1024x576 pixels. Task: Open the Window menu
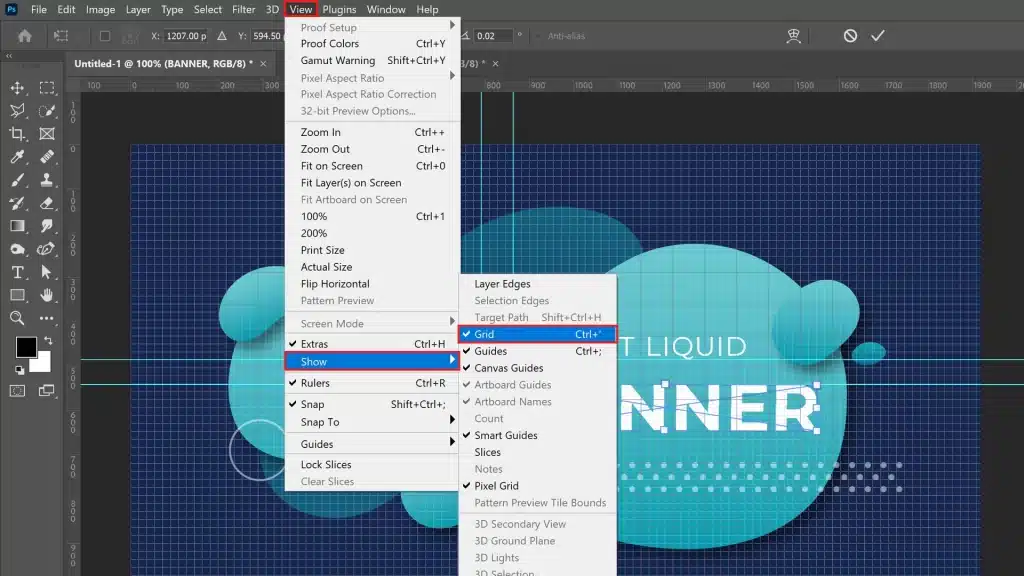pyautogui.click(x=386, y=10)
